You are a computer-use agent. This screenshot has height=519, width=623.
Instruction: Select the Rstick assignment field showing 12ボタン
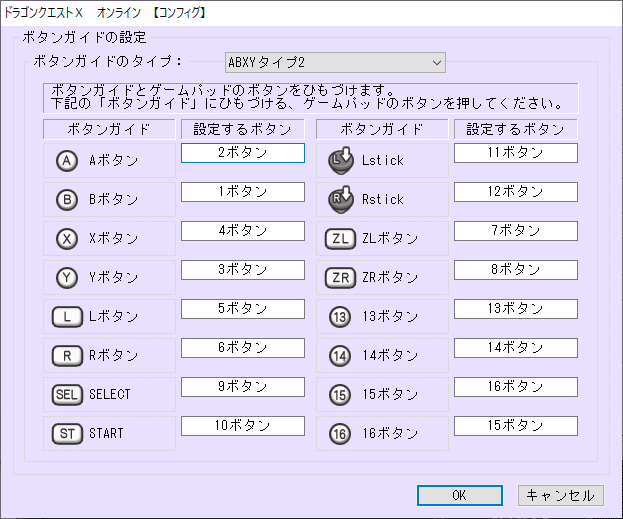tap(516, 192)
